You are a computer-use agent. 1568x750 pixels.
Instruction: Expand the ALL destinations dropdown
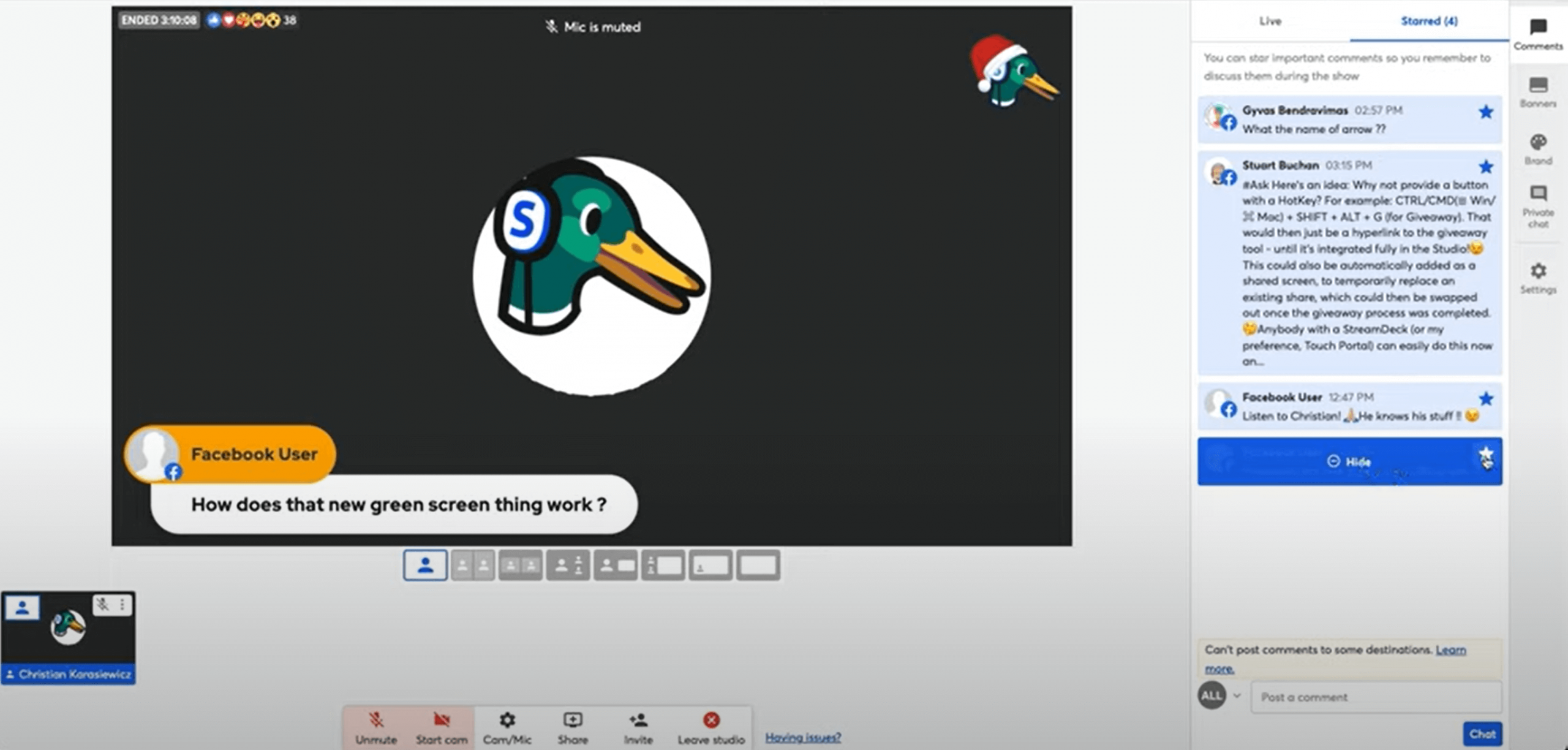[x=1237, y=695]
